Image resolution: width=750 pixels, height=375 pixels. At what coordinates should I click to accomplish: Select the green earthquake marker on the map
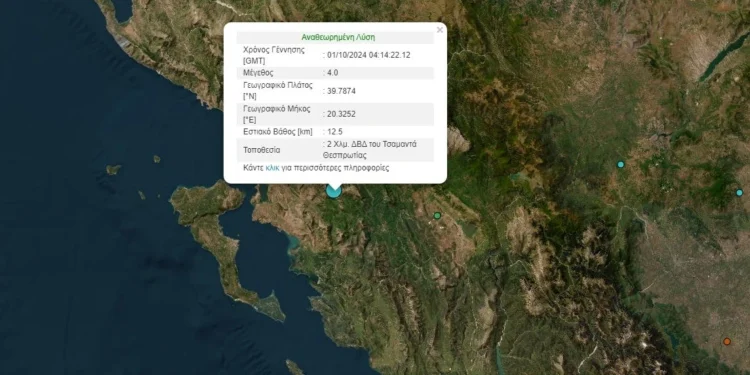click(x=437, y=216)
